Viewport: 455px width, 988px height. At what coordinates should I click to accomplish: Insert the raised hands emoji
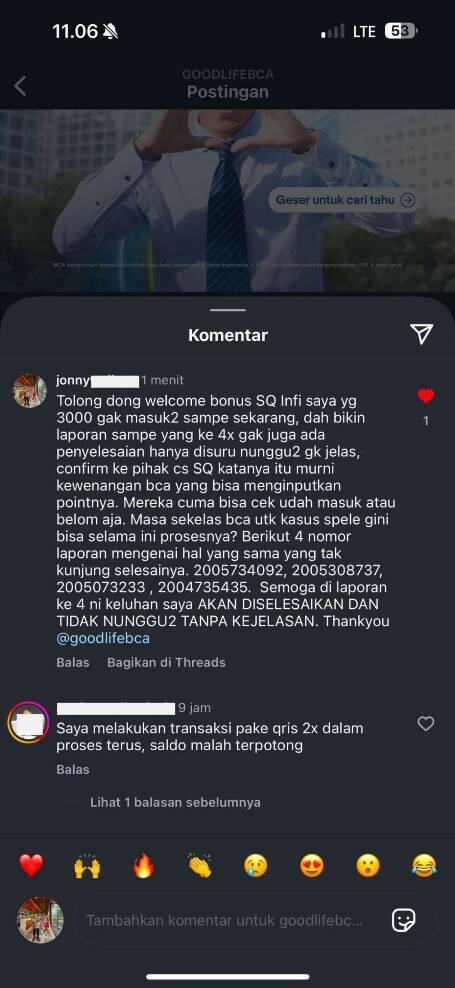pyautogui.click(x=87, y=865)
